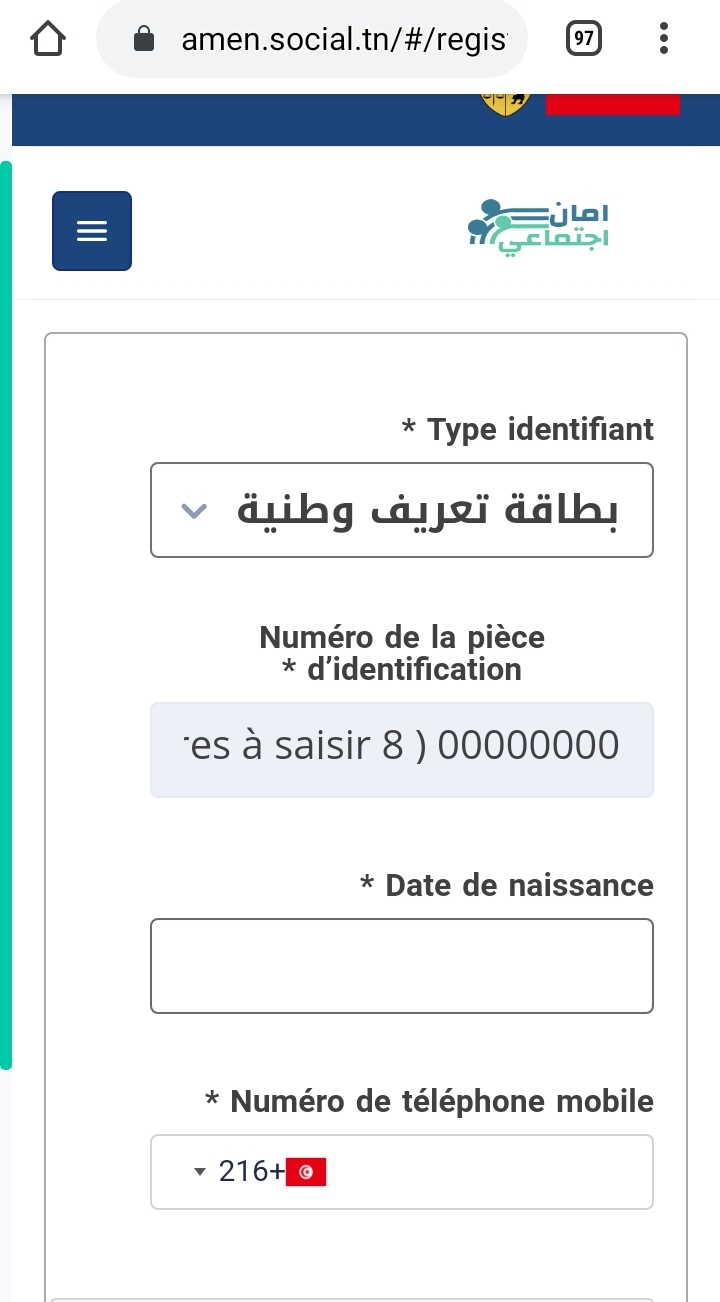The image size is (720, 1302).
Task: Tap the Tunisian flag icon in phone field
Action: 306,1172
